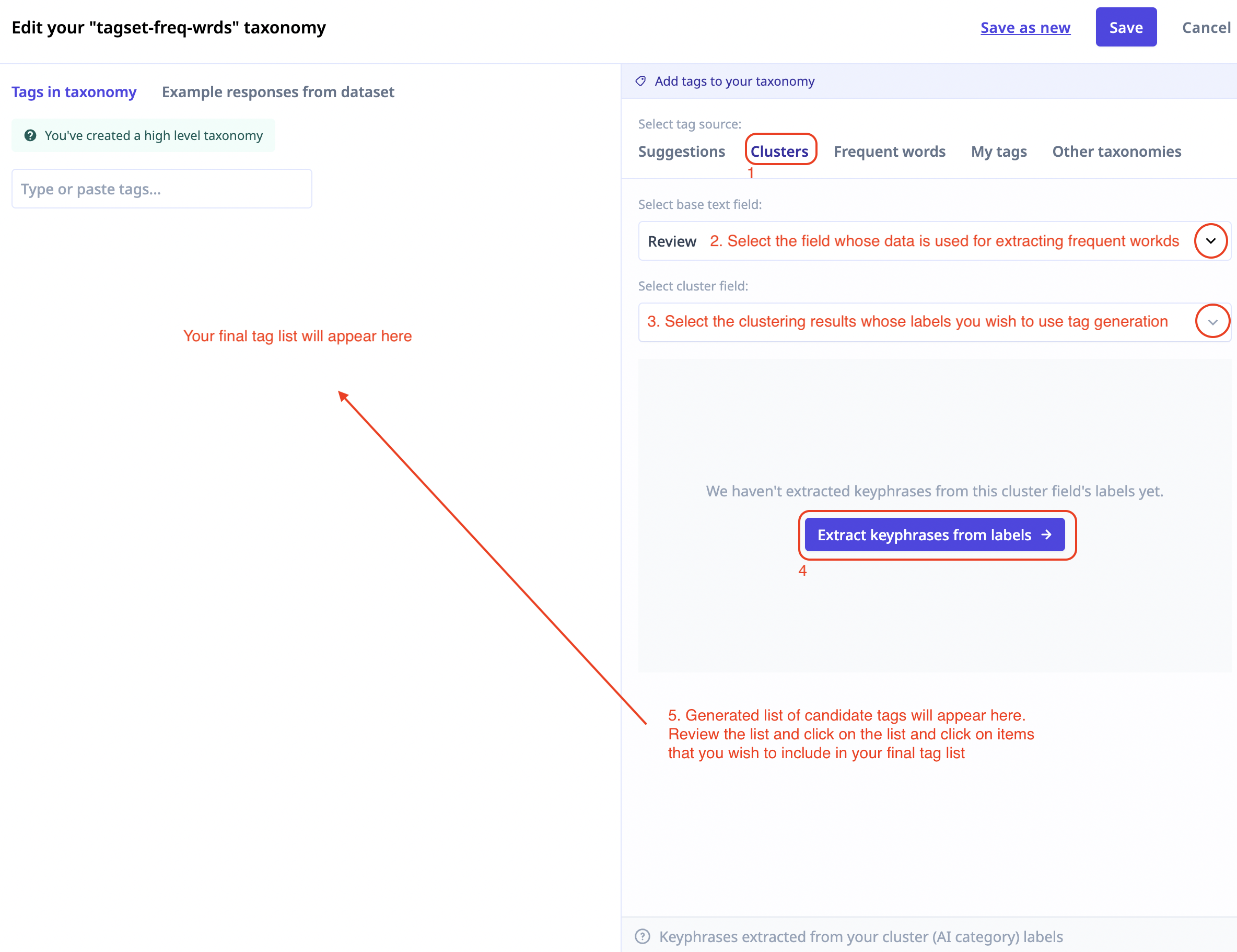1237x952 pixels.
Task: Click the tag icon beside Add tags header
Action: tap(640, 81)
